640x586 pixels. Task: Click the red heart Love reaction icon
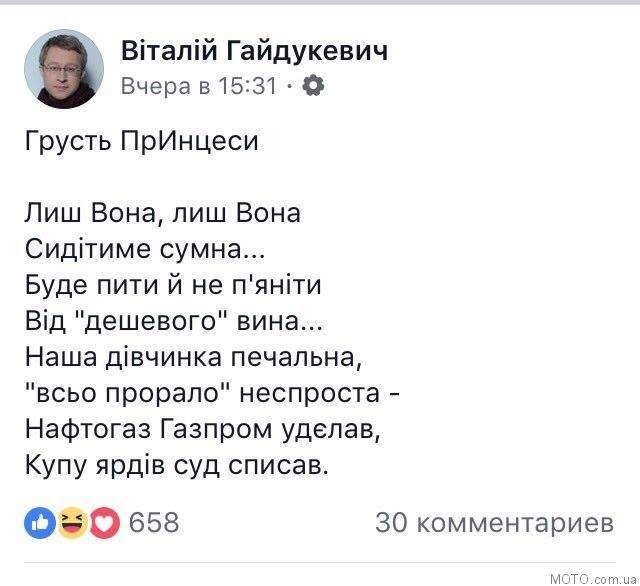point(104,523)
